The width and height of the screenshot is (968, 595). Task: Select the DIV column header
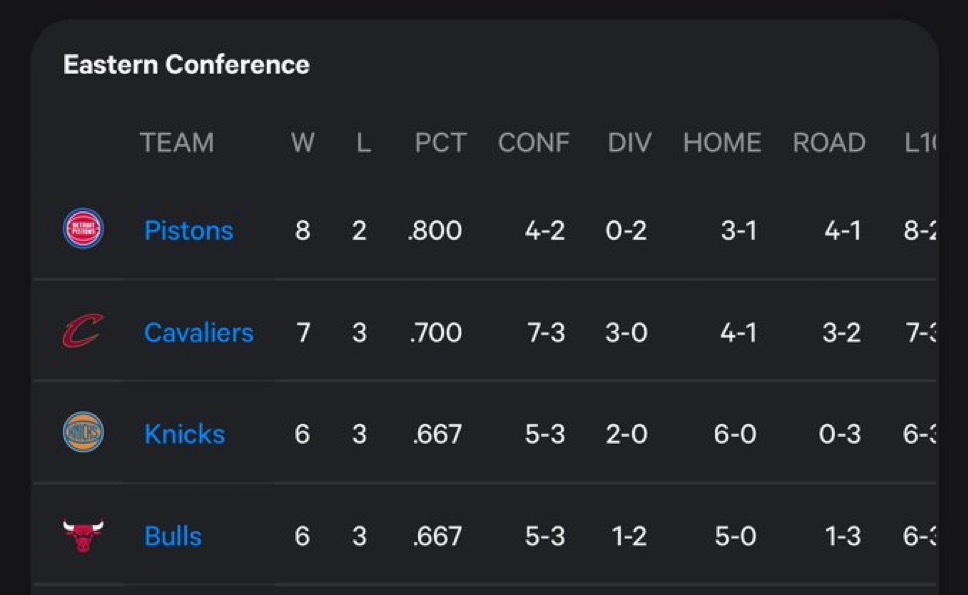click(629, 143)
